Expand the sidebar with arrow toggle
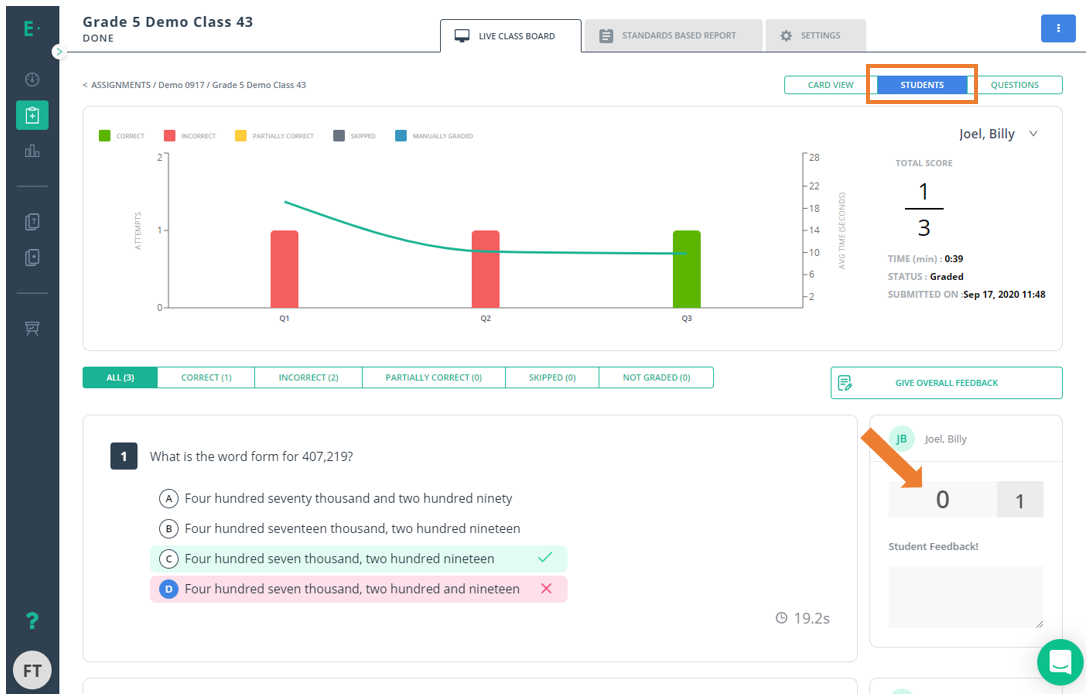 tap(58, 51)
